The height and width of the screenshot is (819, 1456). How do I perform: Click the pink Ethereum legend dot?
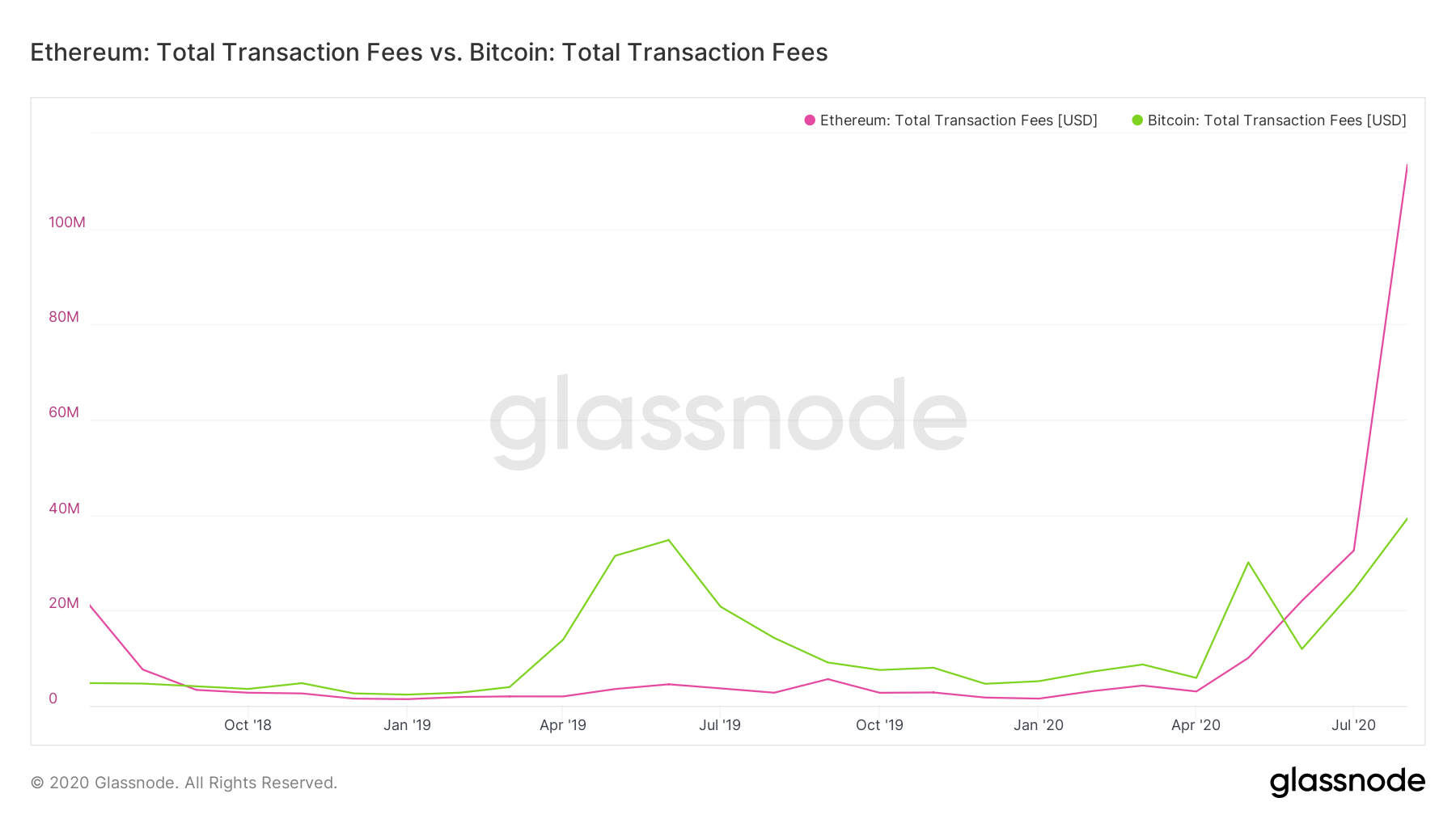click(810, 120)
